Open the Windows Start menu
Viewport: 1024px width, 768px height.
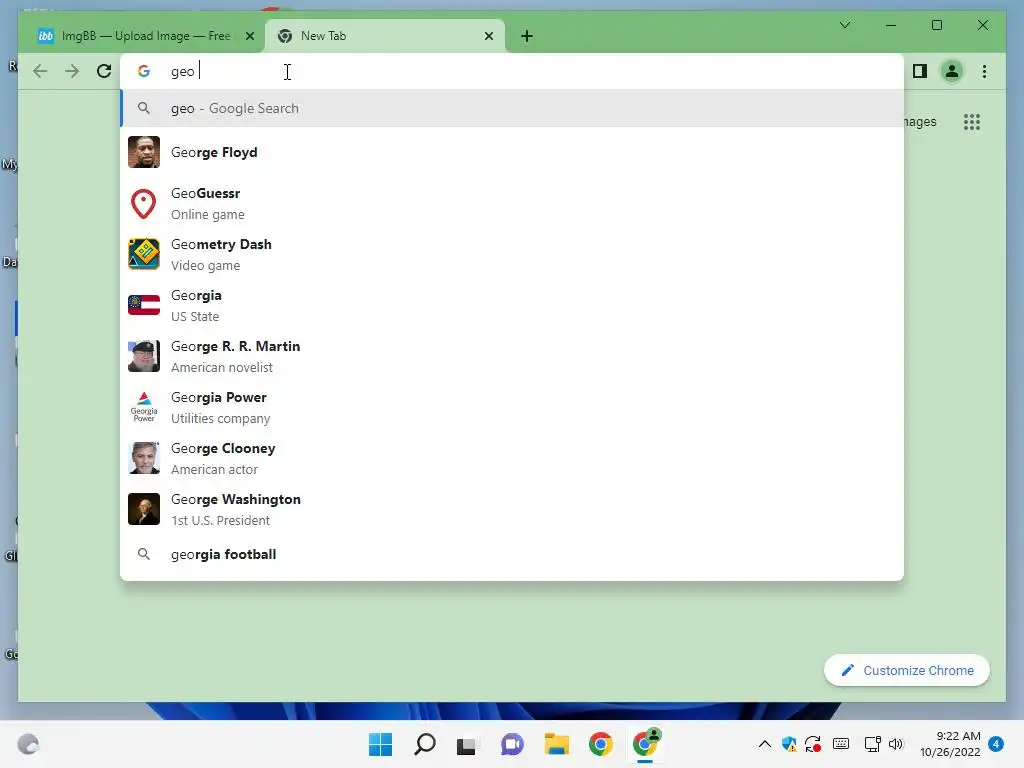pos(381,744)
